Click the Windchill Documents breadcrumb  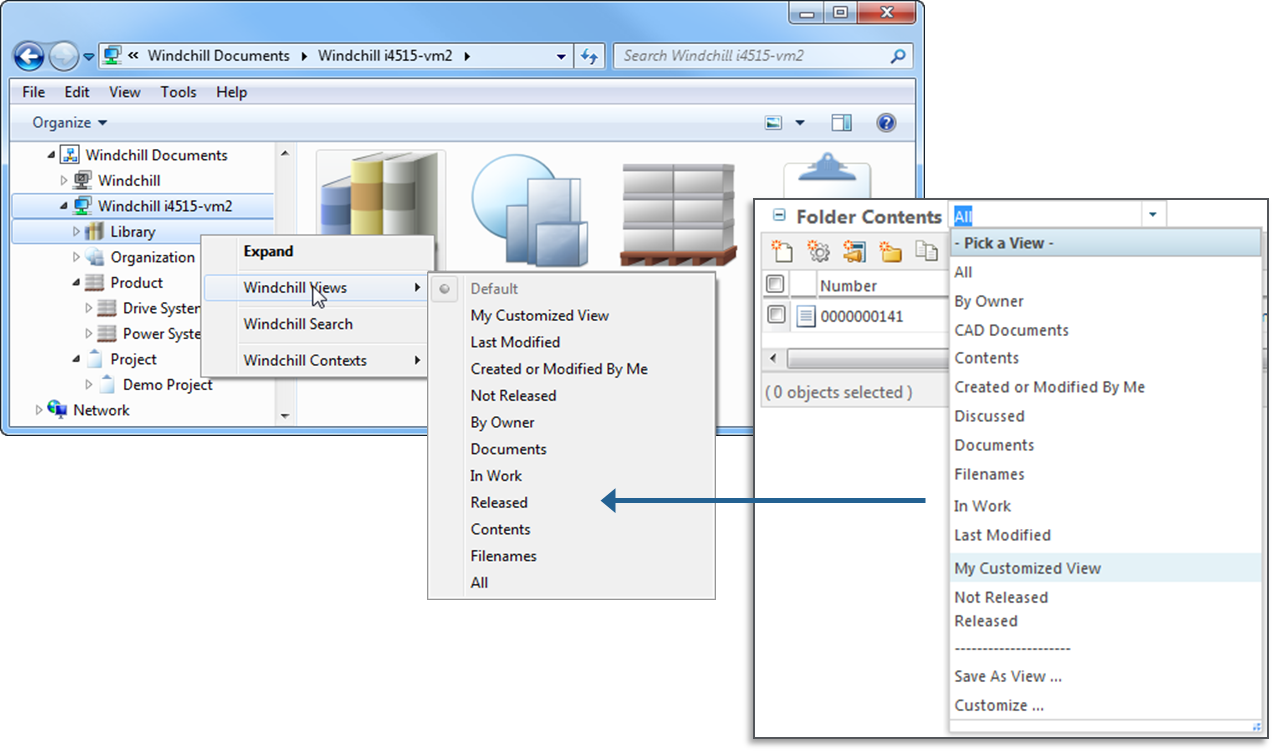(218, 56)
